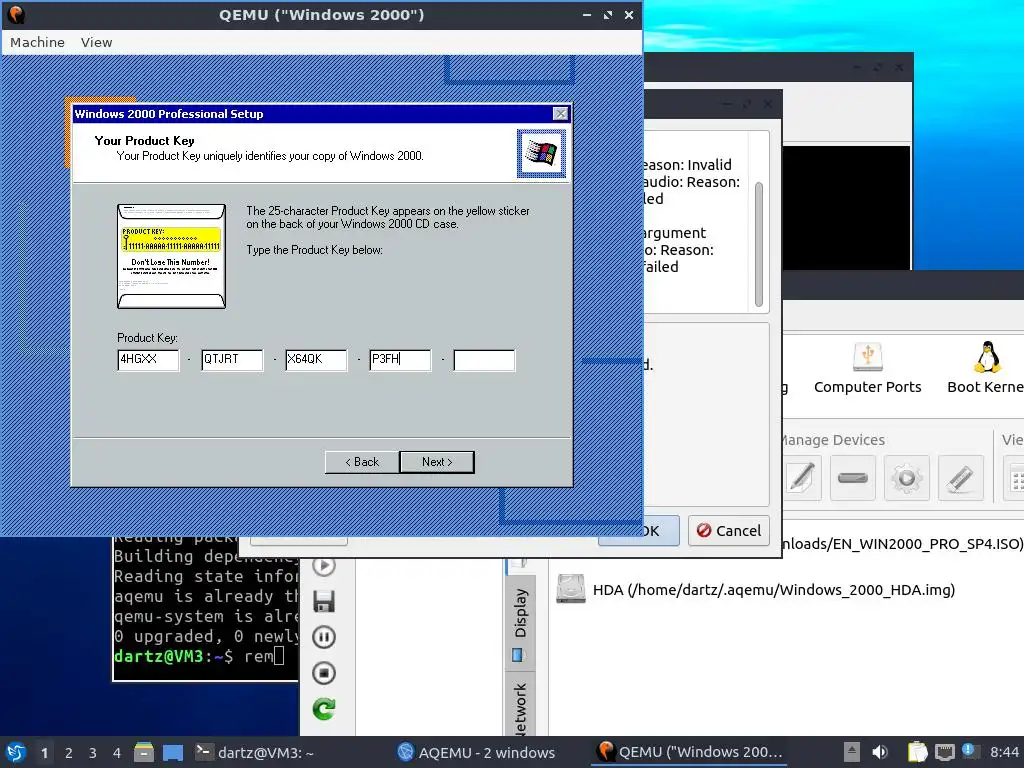Click the QEMU app icon in title bar
The width and height of the screenshot is (1024, 768).
pos(16,14)
